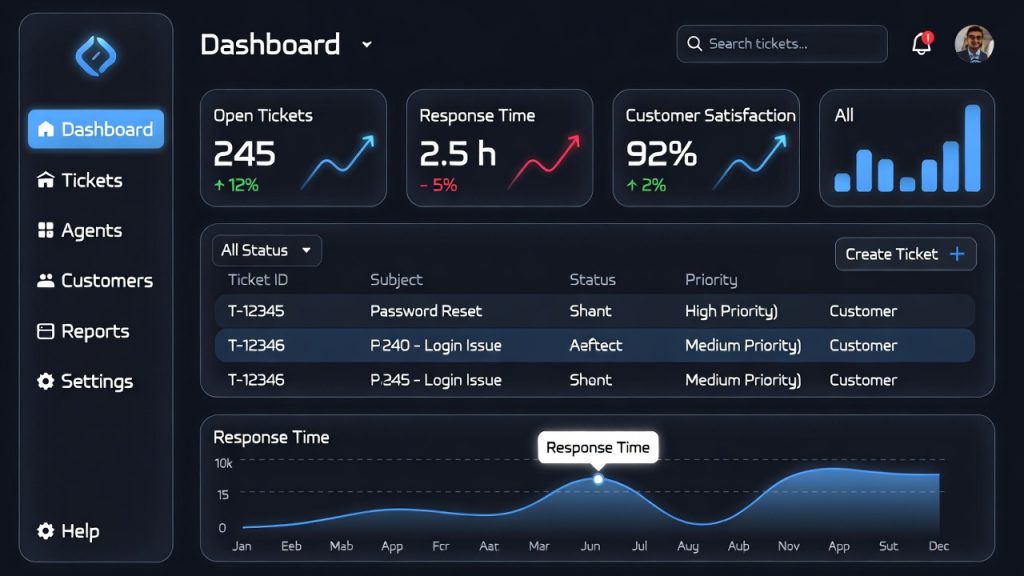Open the user profile avatar
This screenshot has width=1024, height=576.
pos(973,44)
